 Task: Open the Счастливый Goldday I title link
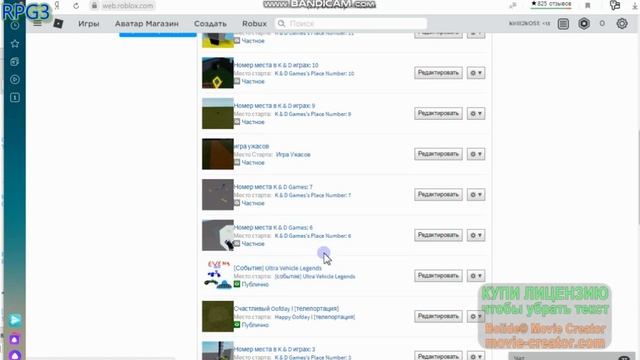point(286,309)
